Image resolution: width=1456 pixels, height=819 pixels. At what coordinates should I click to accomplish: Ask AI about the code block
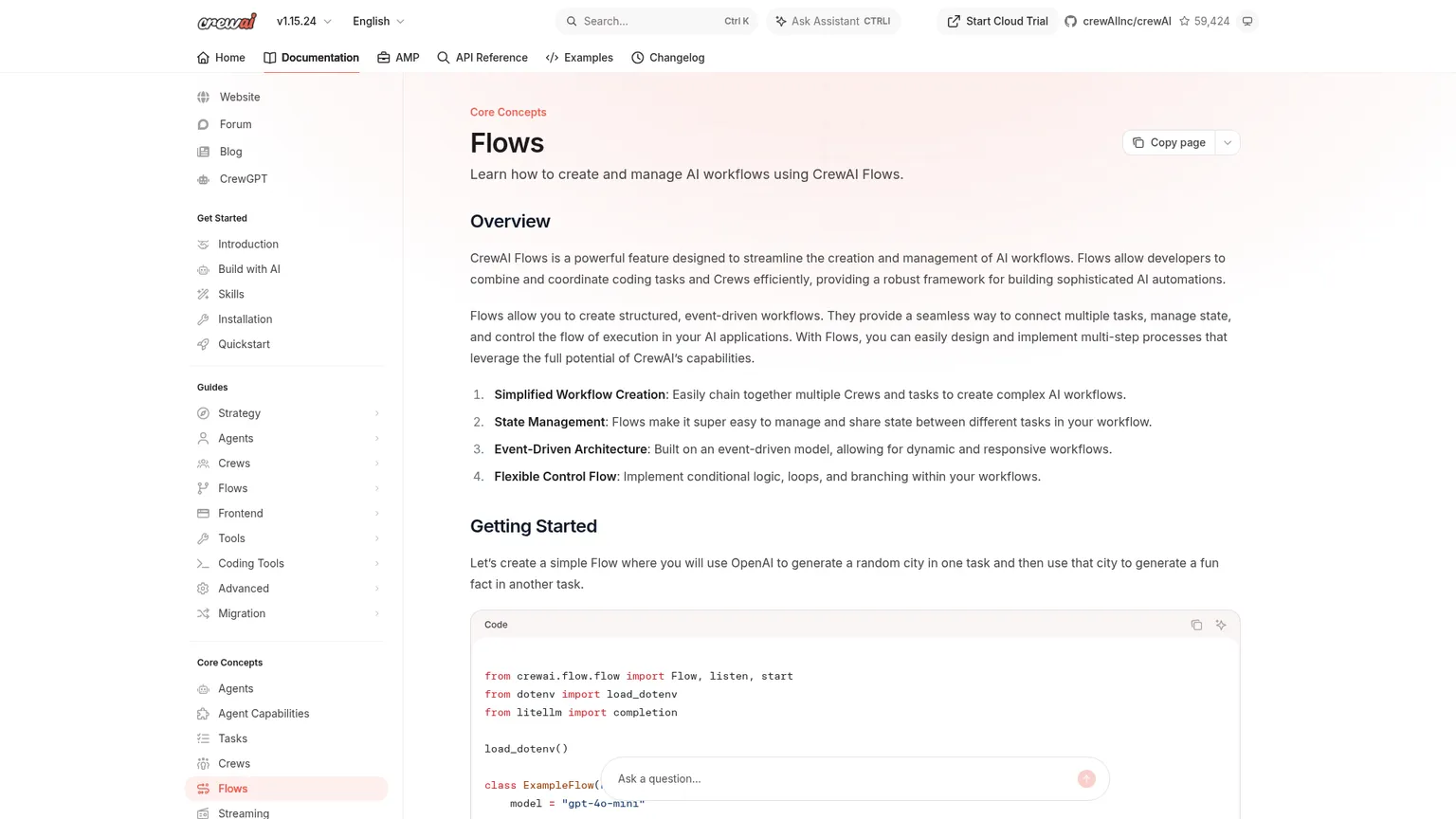[1221, 625]
